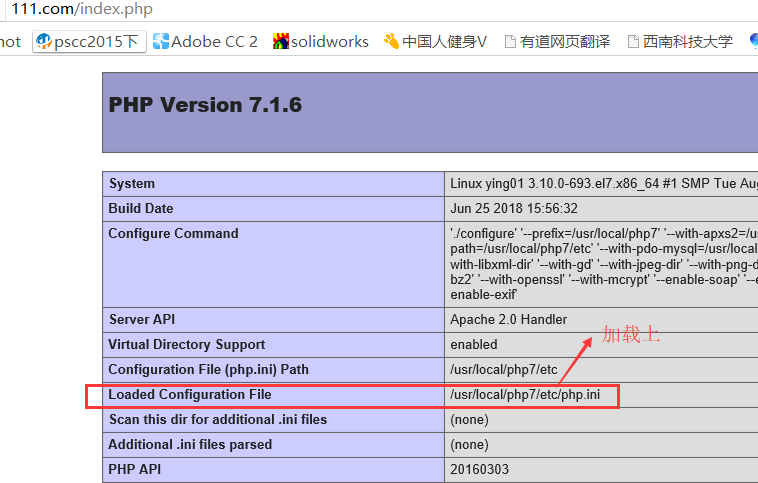Select the Apache 2.0 Handler value
Screen dimensions: 758x483
point(509,320)
